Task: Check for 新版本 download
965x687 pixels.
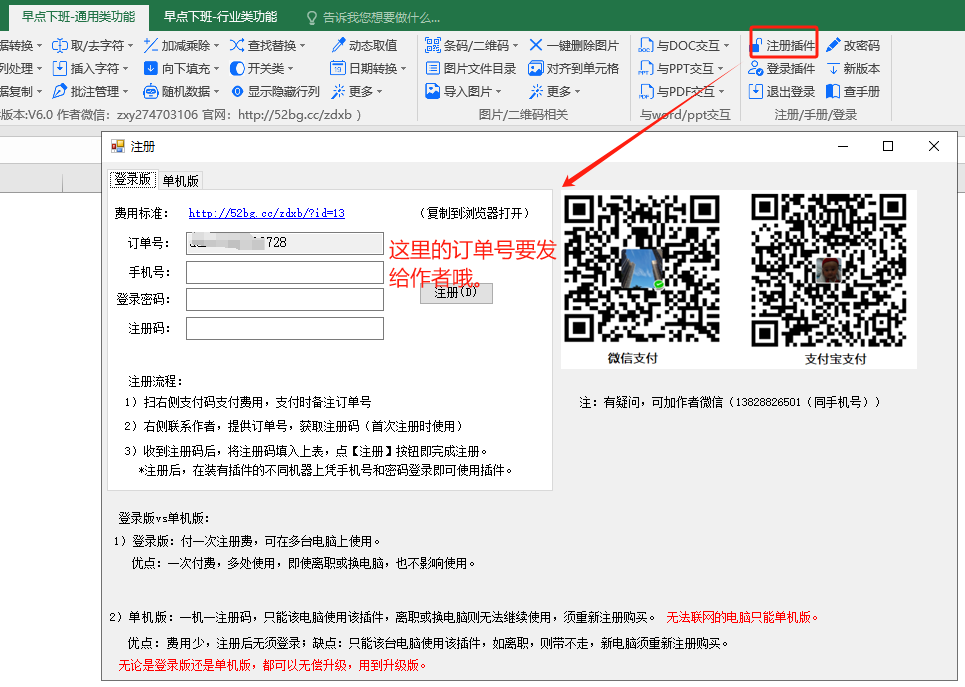Action: pyautogui.click(x=853, y=68)
